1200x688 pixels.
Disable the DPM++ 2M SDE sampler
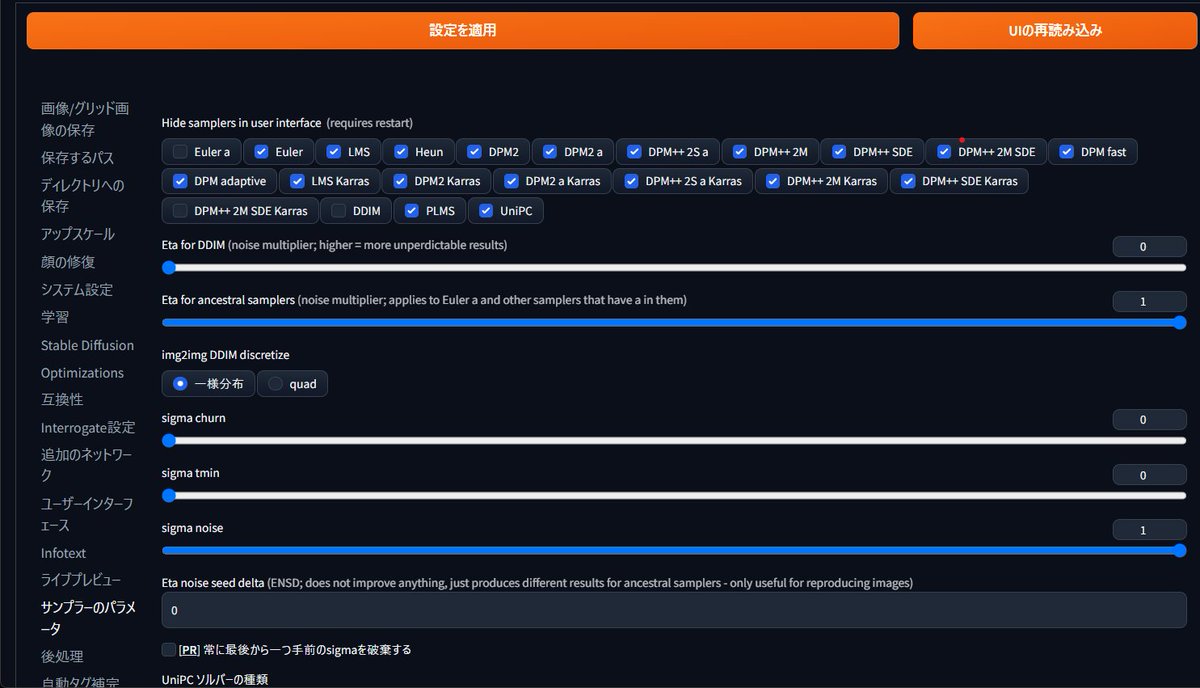coord(942,151)
